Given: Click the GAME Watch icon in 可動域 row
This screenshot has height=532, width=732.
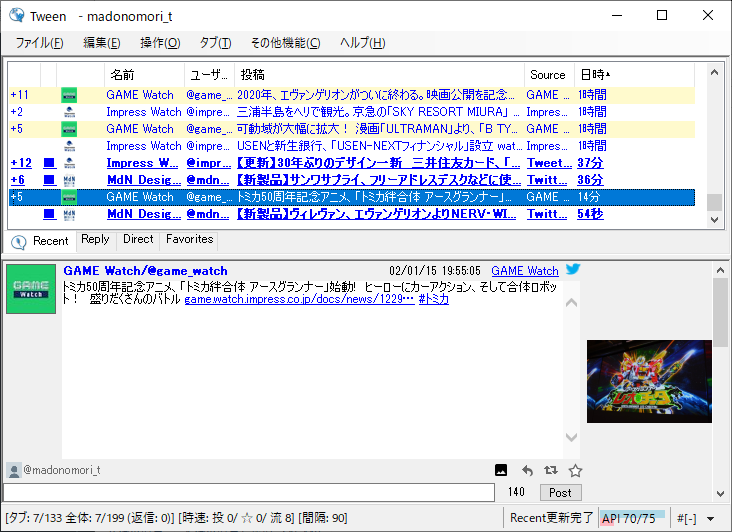Looking at the screenshot, I should [x=69, y=129].
